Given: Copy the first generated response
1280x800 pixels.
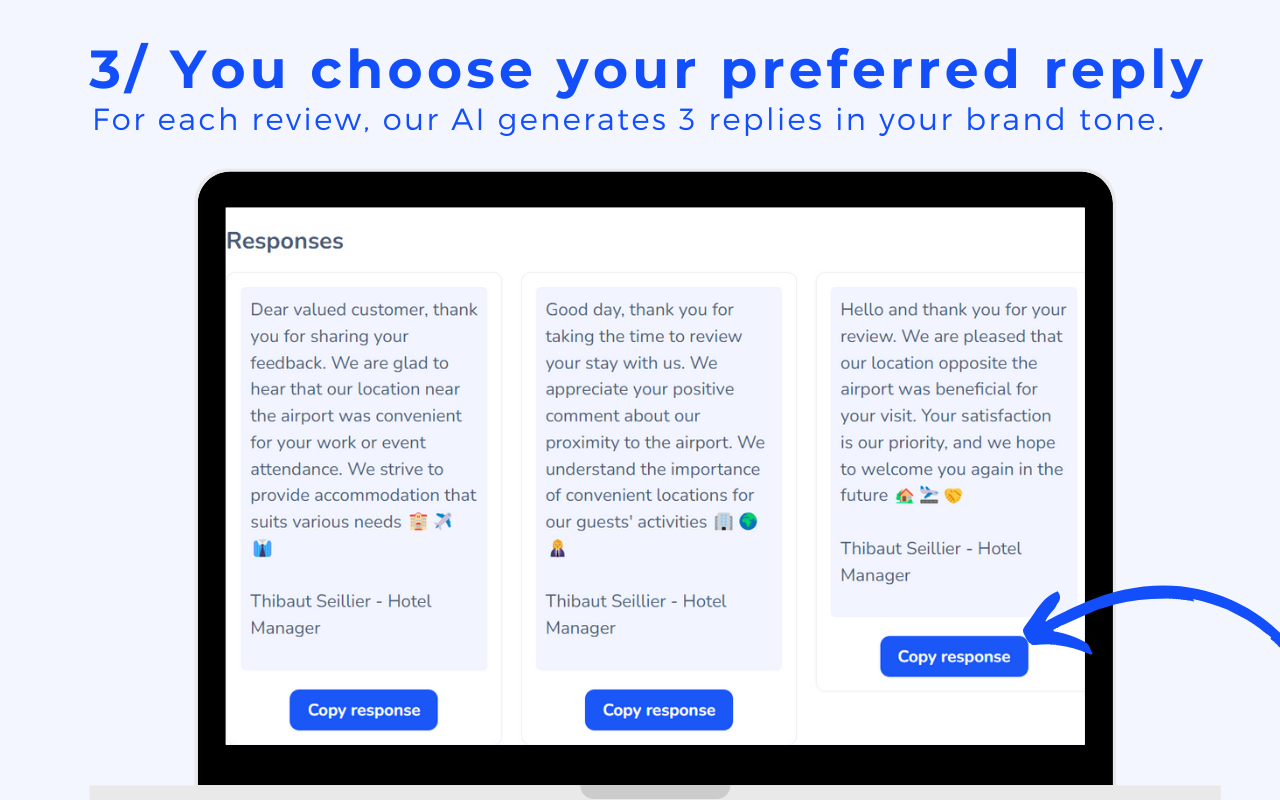Looking at the screenshot, I should [x=363, y=709].
